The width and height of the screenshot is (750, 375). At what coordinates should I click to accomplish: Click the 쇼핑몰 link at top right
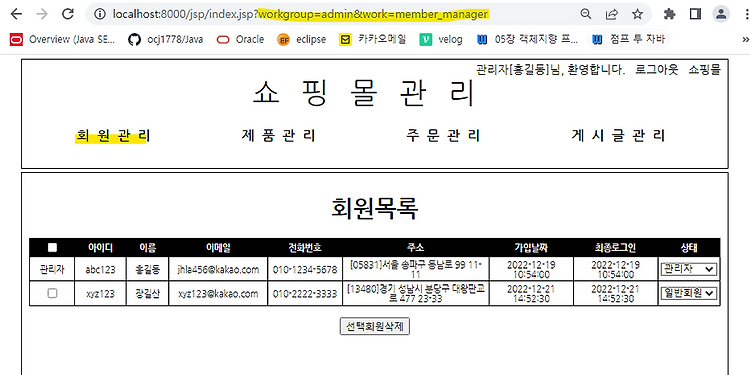[x=704, y=70]
